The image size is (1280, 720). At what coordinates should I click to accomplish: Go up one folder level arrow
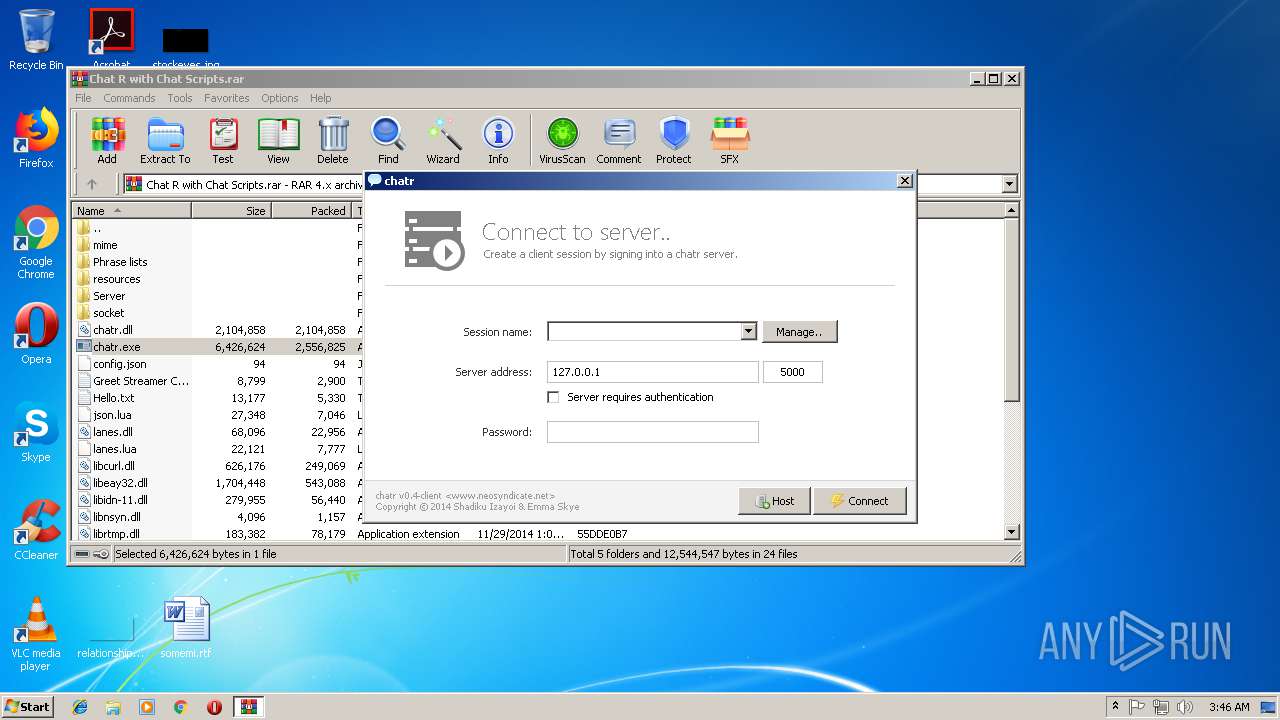pos(92,184)
